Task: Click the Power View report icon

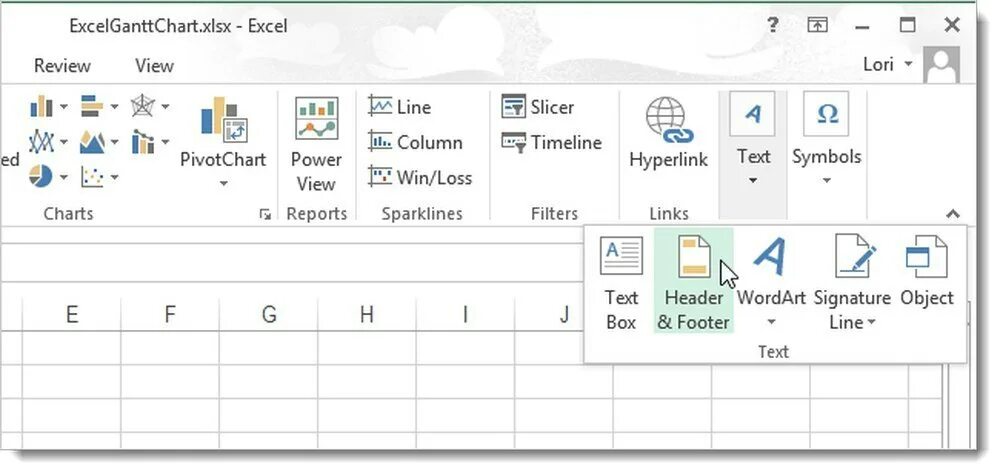Action: 315,143
